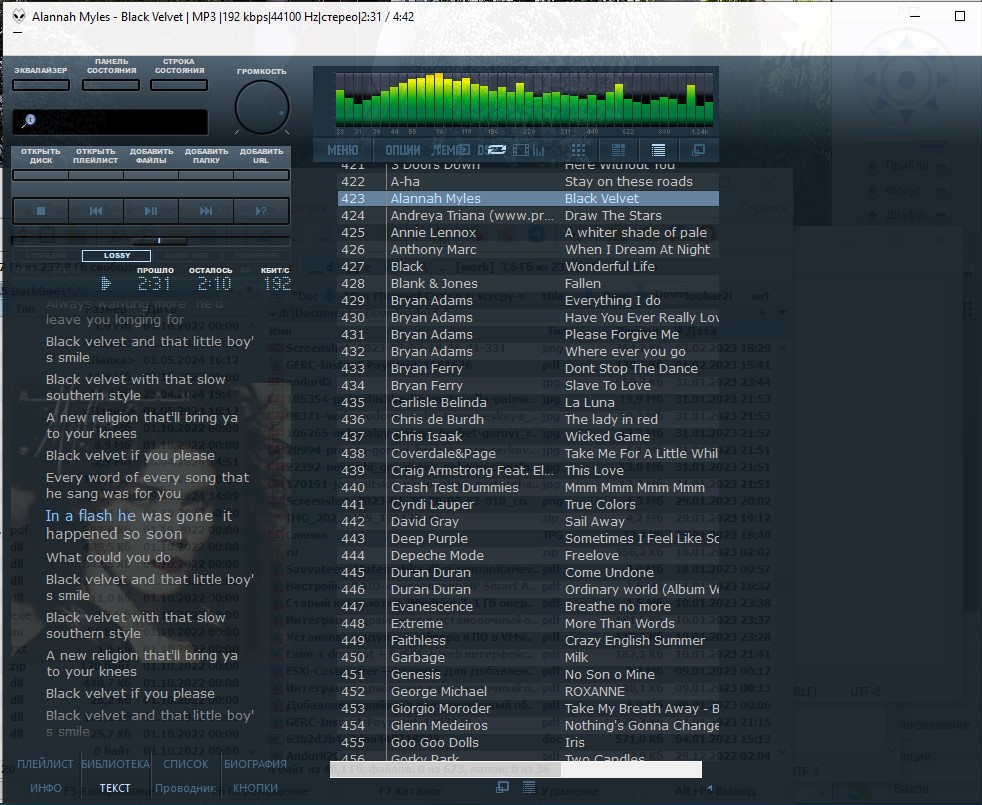Open the ОПЦИИ dropdown menu
Viewport: 982px width, 805px height.
pyautogui.click(x=403, y=151)
